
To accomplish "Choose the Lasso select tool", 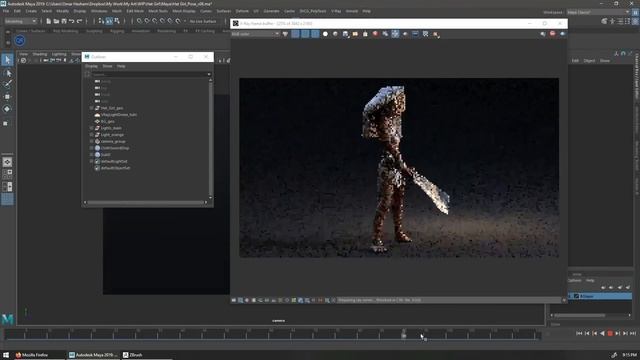I will pyautogui.click(x=7, y=73).
